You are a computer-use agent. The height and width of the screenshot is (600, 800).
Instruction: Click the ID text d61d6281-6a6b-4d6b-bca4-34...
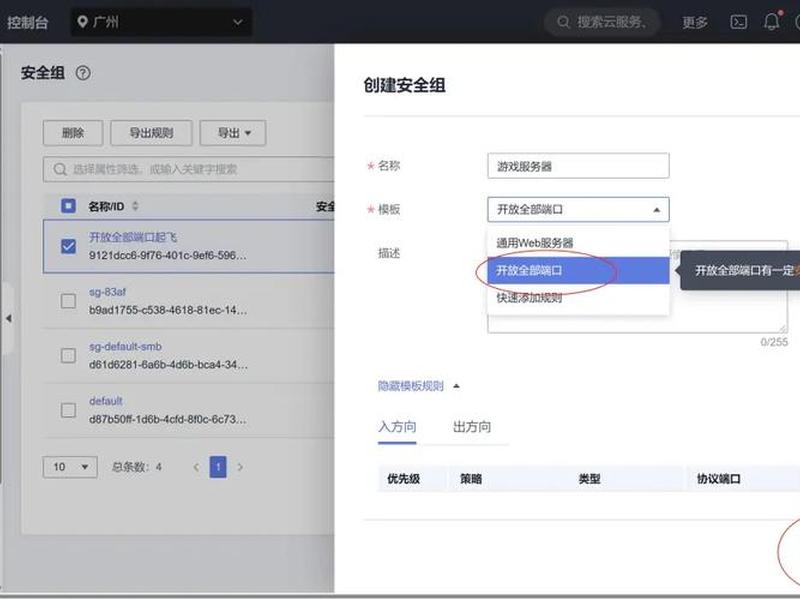[168, 365]
